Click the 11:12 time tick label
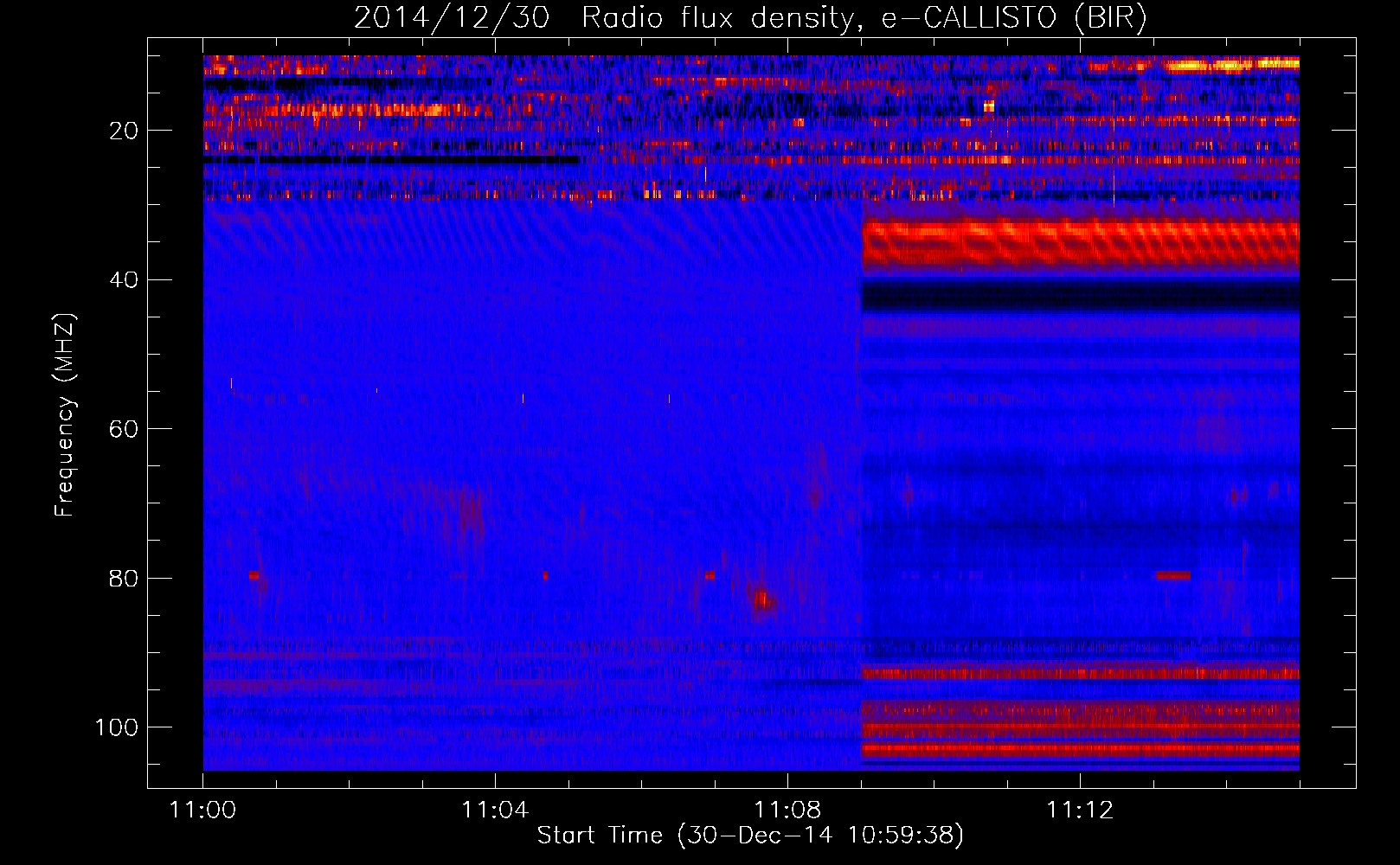This screenshot has height=865, width=1400. coord(1080,811)
